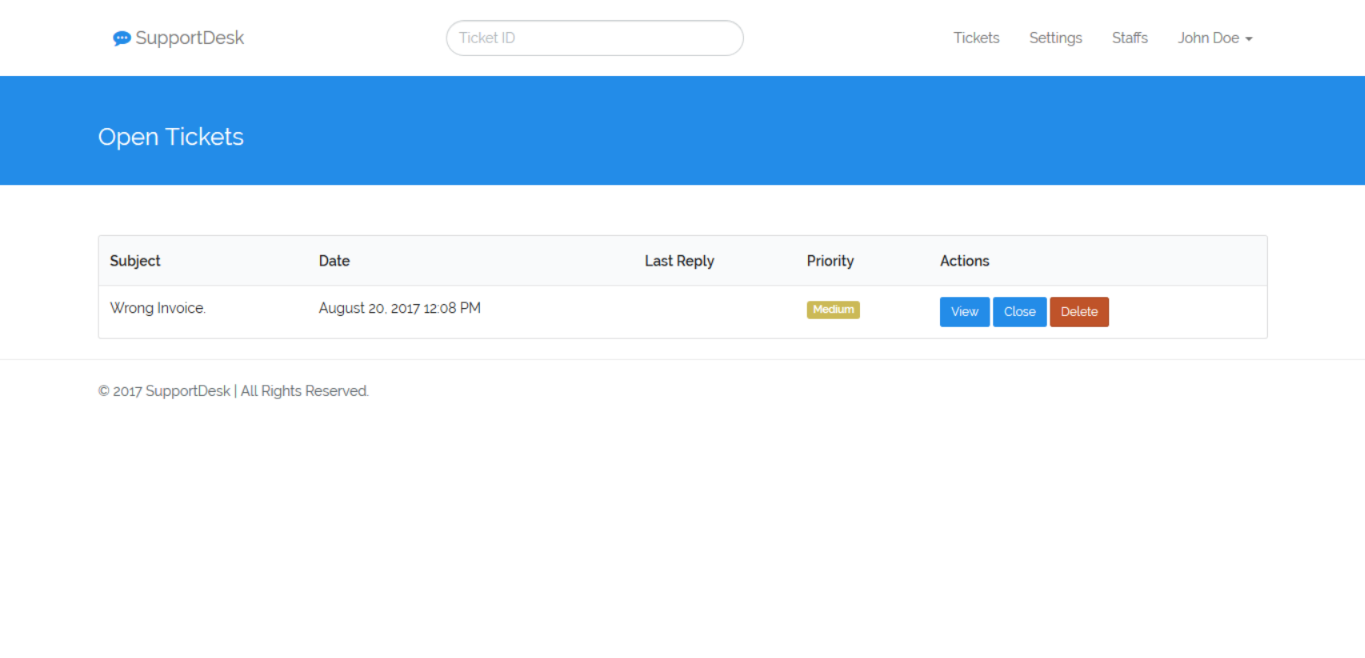Open the Settings navigation item
1365x658 pixels.
point(1055,37)
